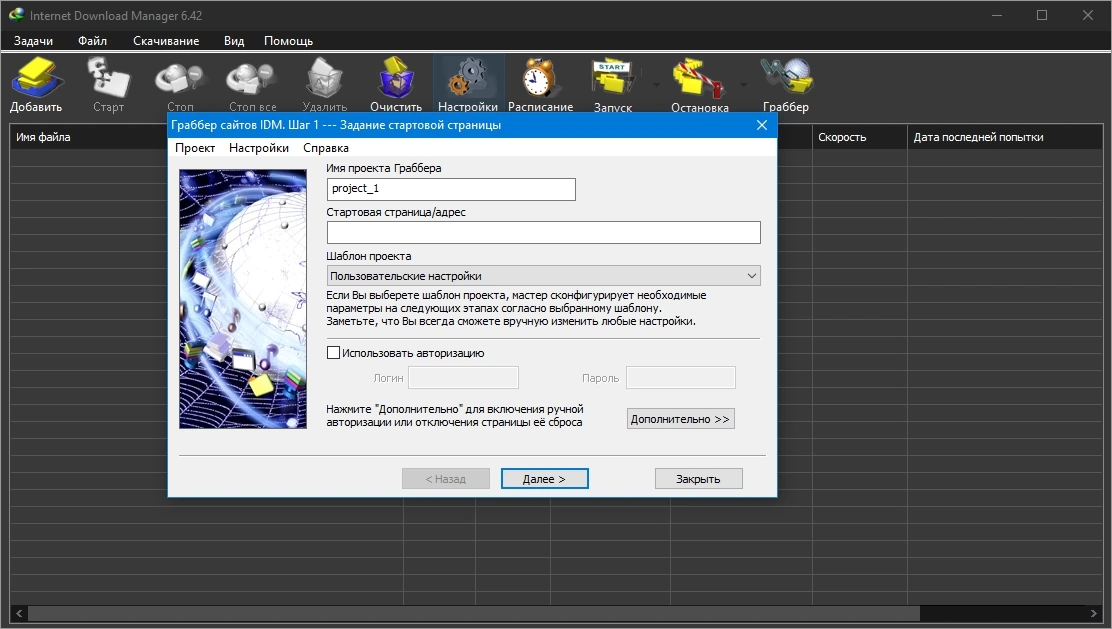This screenshot has width=1112, height=629.
Task: Expand the Запуск dropdown arrow
Action: click(656, 85)
